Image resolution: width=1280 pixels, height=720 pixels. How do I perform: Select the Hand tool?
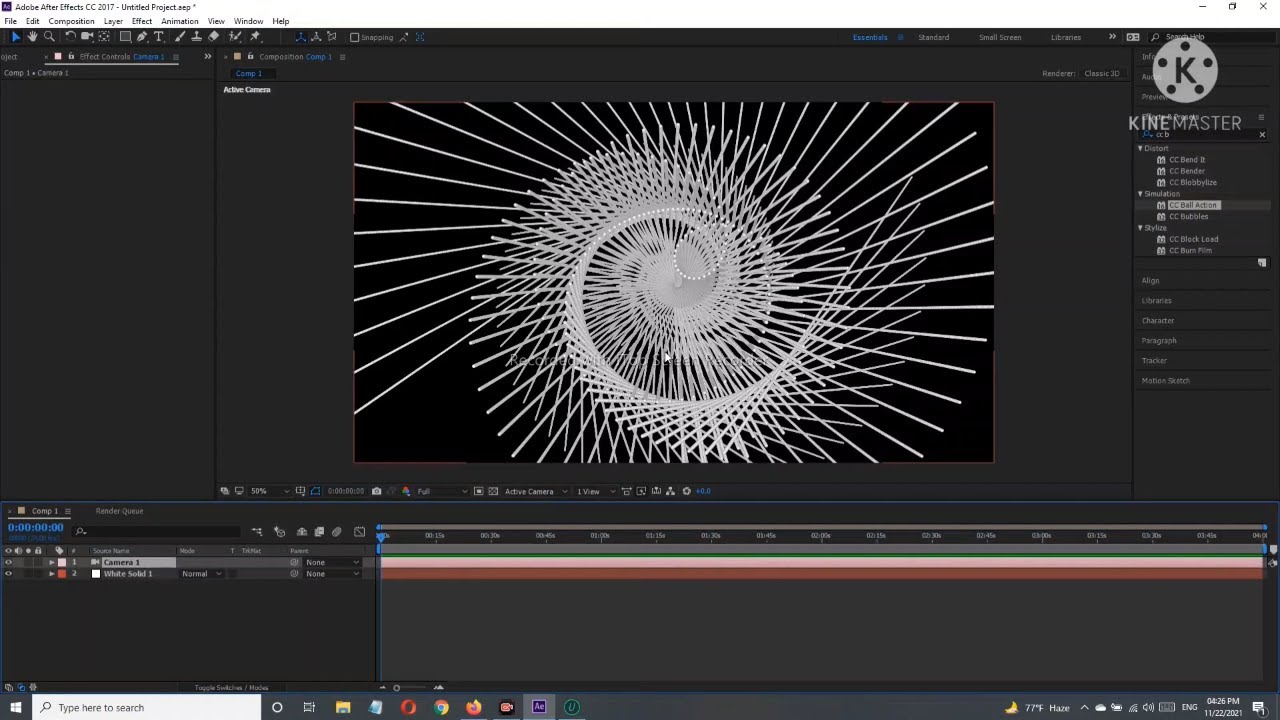tap(32, 37)
